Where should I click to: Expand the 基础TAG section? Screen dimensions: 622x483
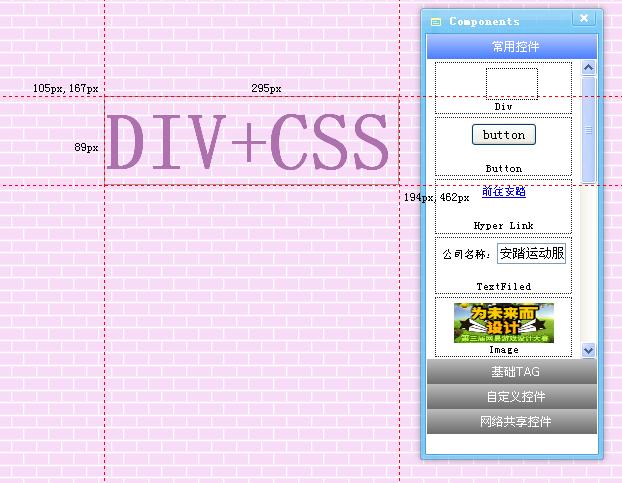512,371
